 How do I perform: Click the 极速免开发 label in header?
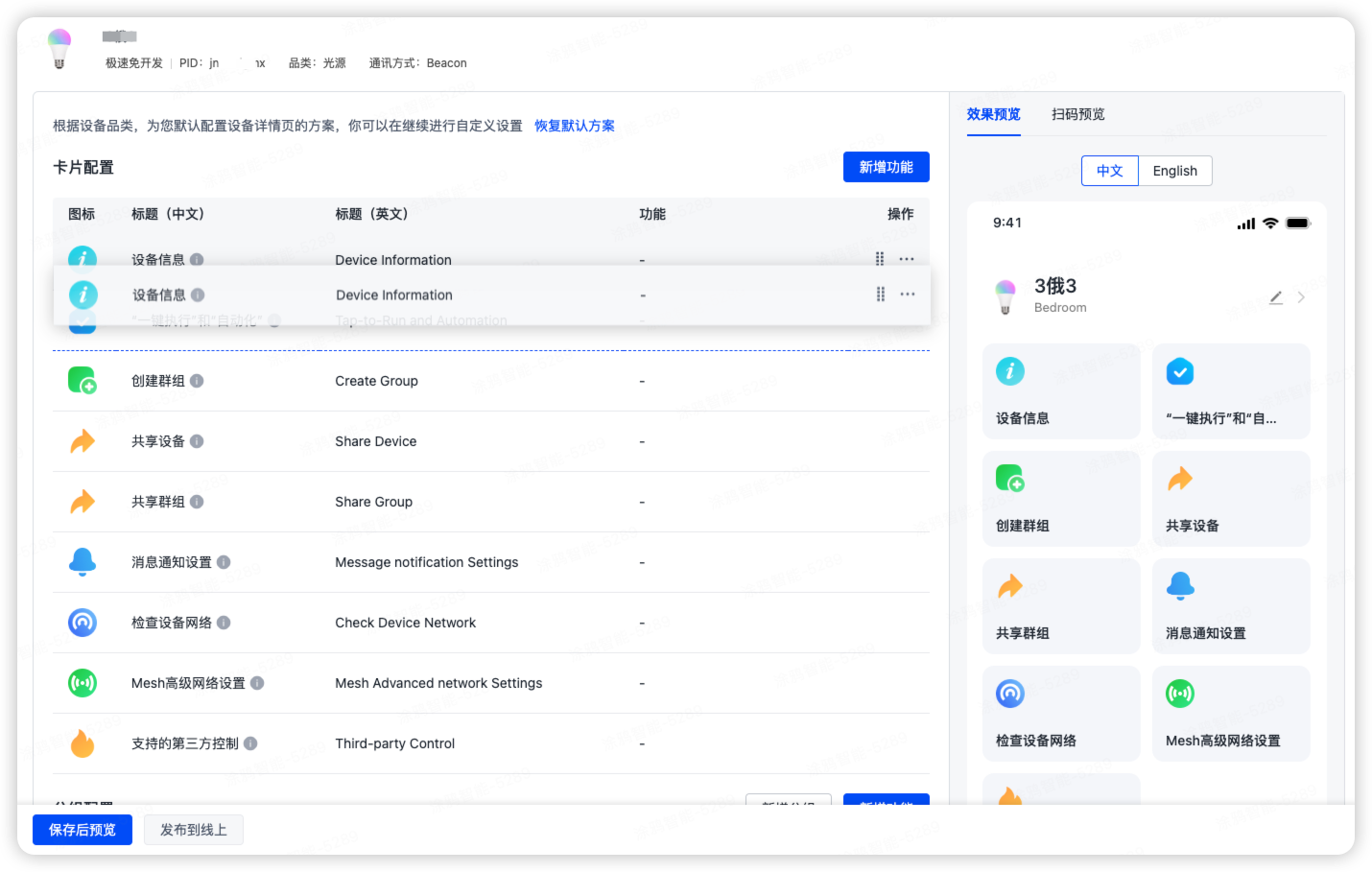[x=134, y=63]
